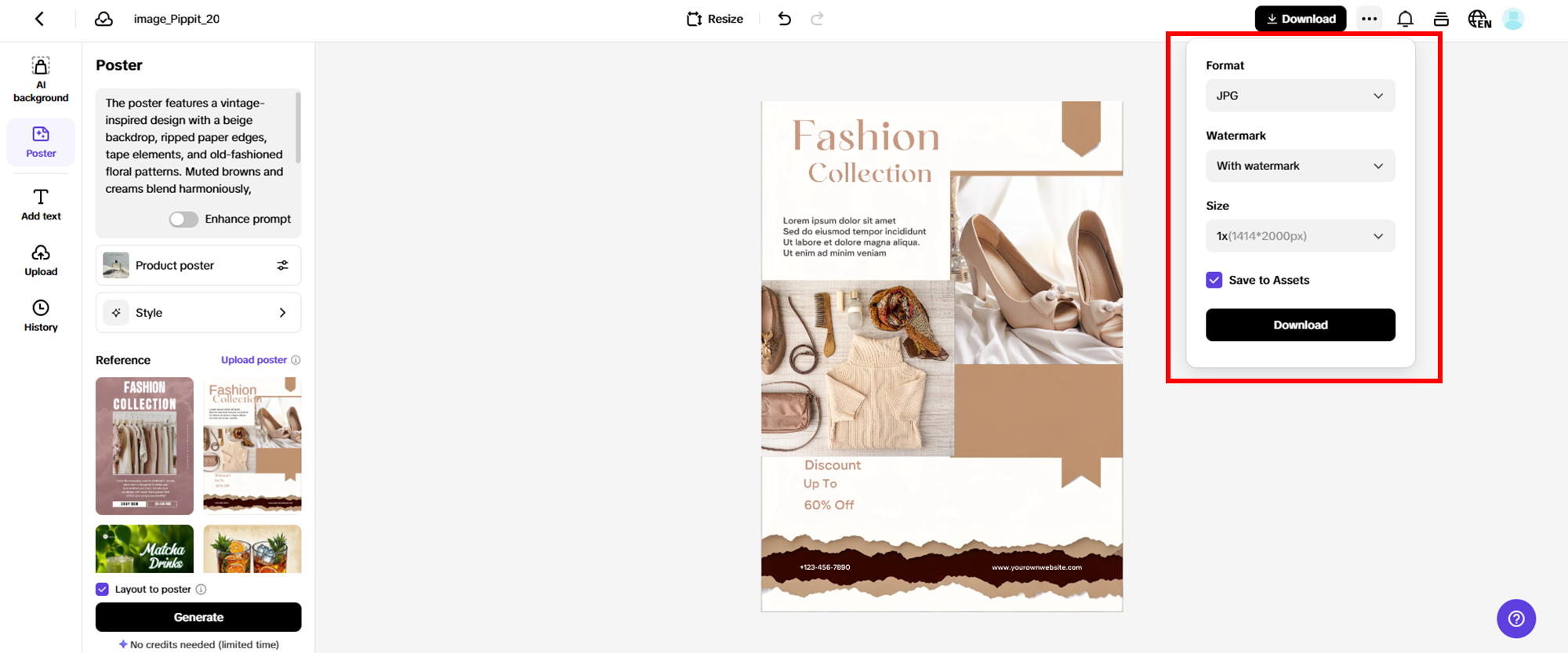Open the stacked layers icon in header
This screenshot has width=1568, height=653.
point(1441,19)
